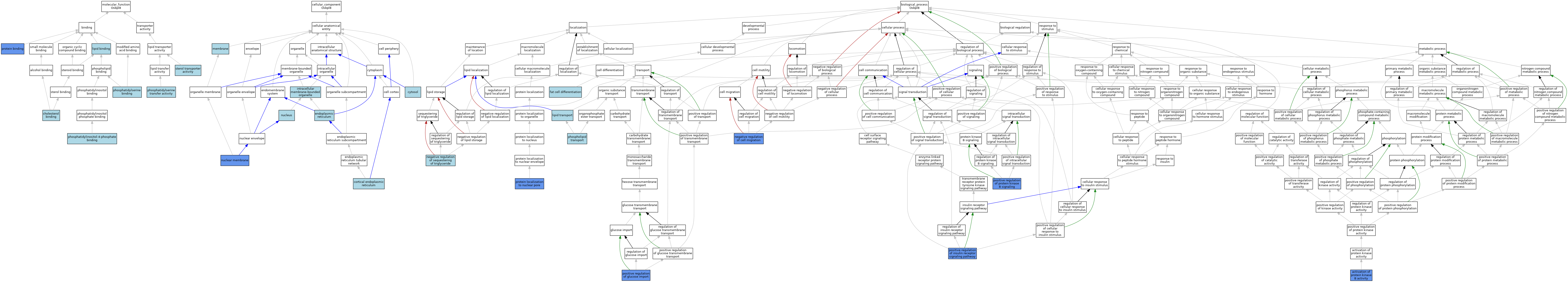This screenshot has height=282, width=1568.
Task: Select the 'molecular_function Osbpl8' root node
Action: pos(116,6)
